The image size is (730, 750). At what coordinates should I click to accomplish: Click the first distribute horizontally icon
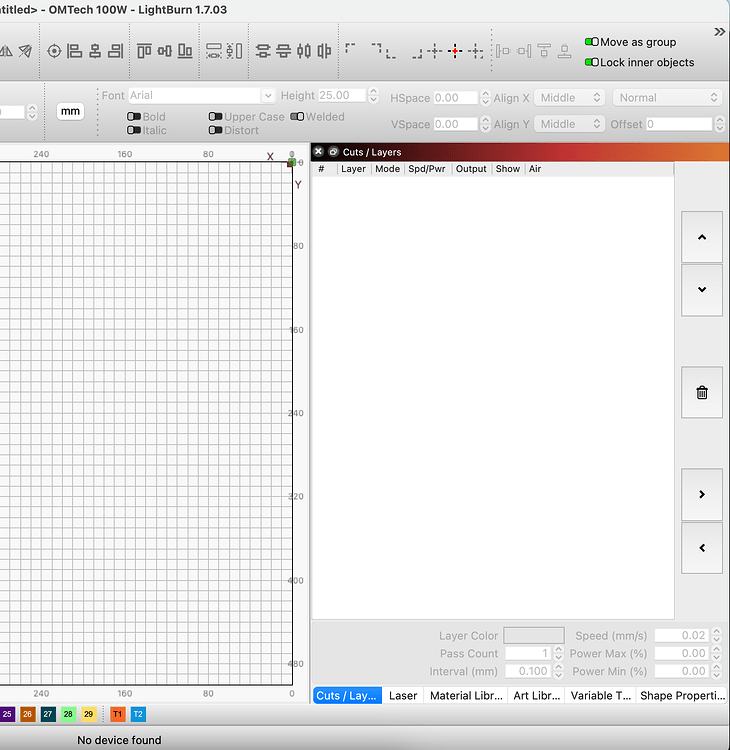tap(304, 51)
